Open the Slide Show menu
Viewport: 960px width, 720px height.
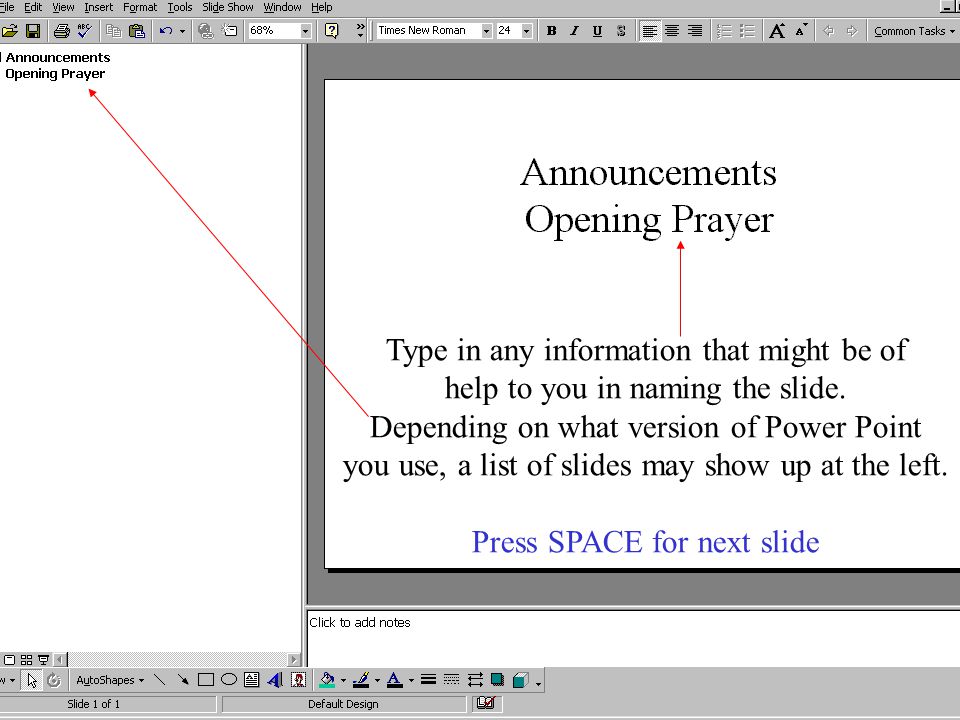[x=228, y=7]
